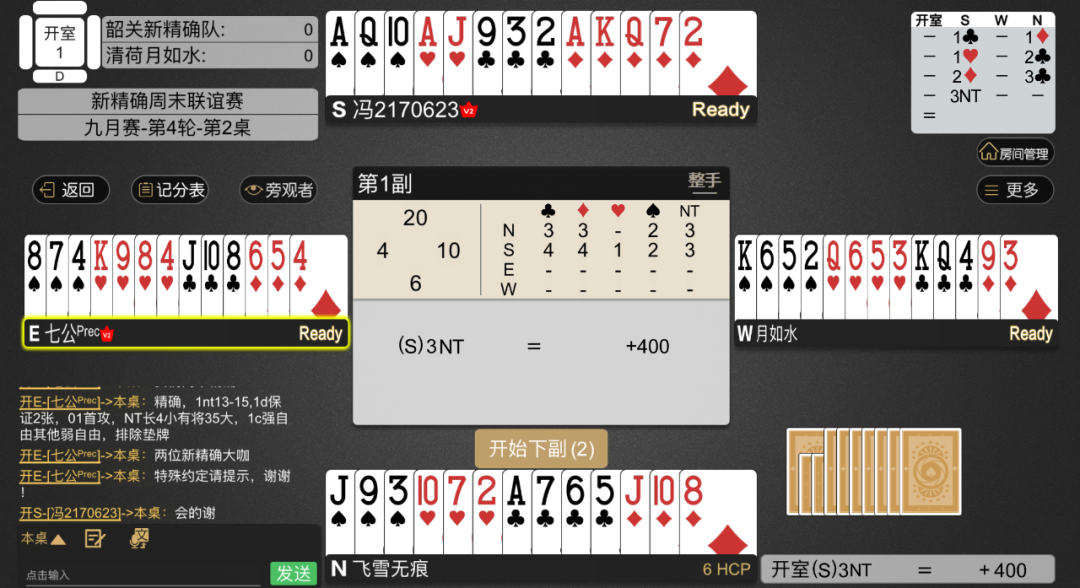Expand the 本桌 chat channel selector

pos(43,538)
